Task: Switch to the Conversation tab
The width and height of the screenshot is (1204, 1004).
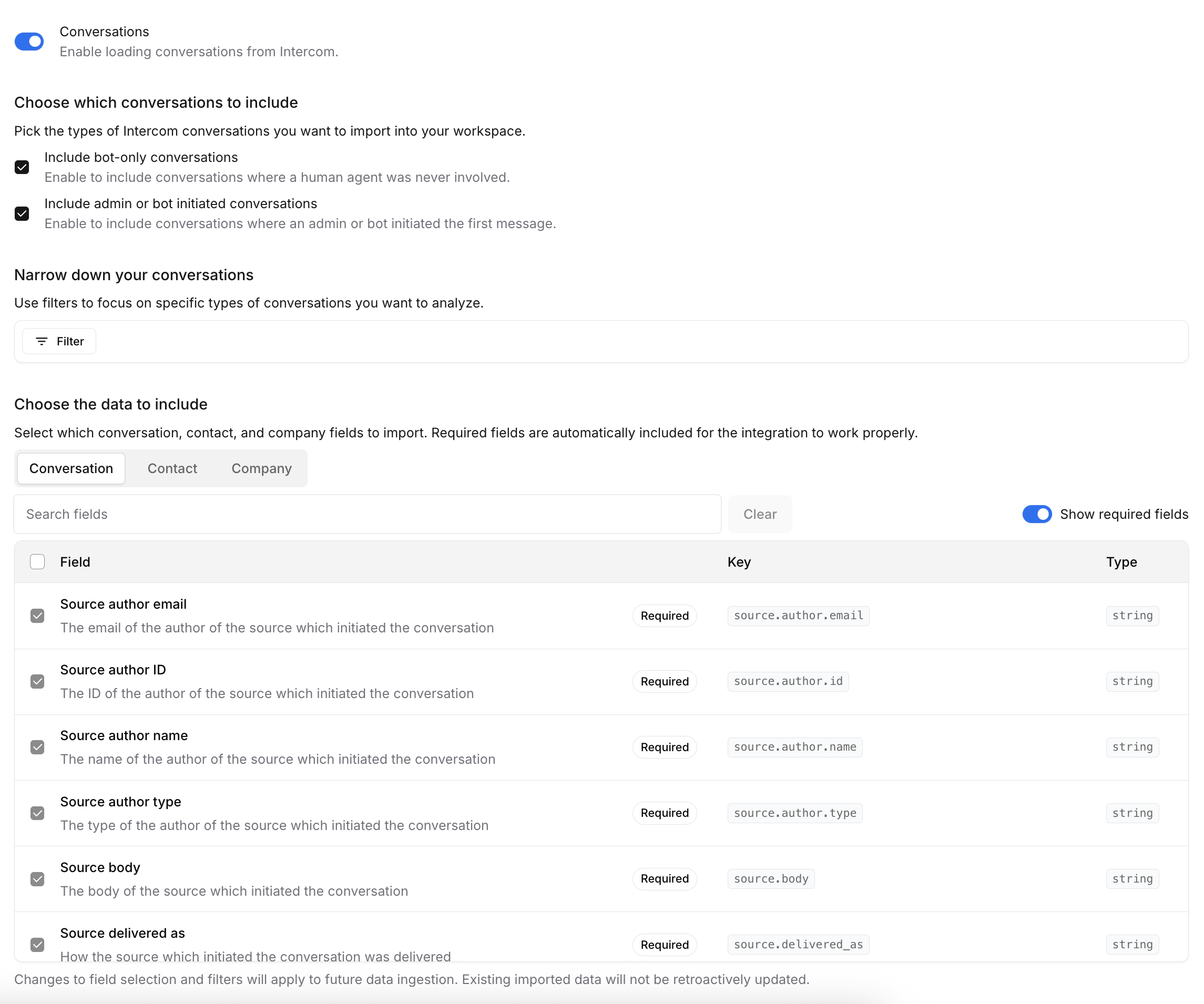Action: pyautogui.click(x=71, y=468)
